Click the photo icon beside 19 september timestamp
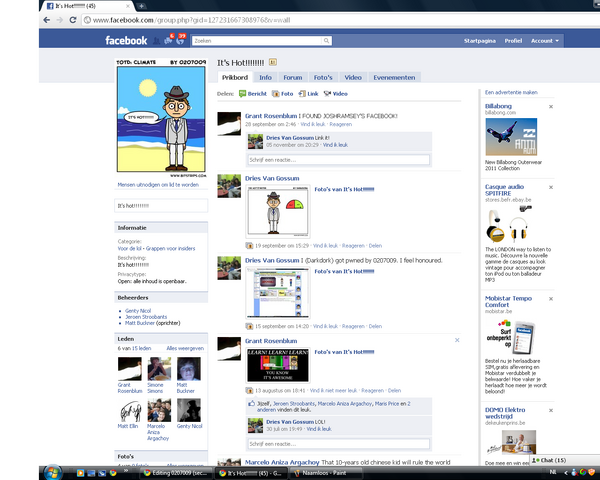 click(249, 246)
